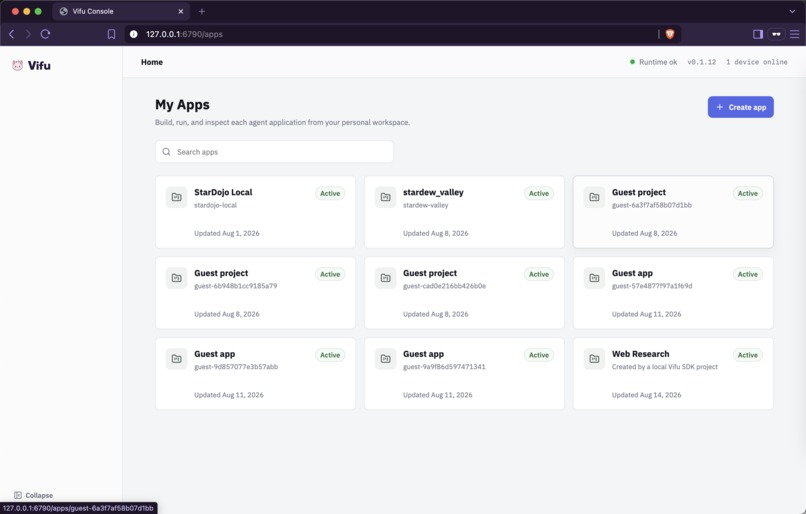Click folder icon of guest-9a9f86d597471341 card

click(x=385, y=358)
